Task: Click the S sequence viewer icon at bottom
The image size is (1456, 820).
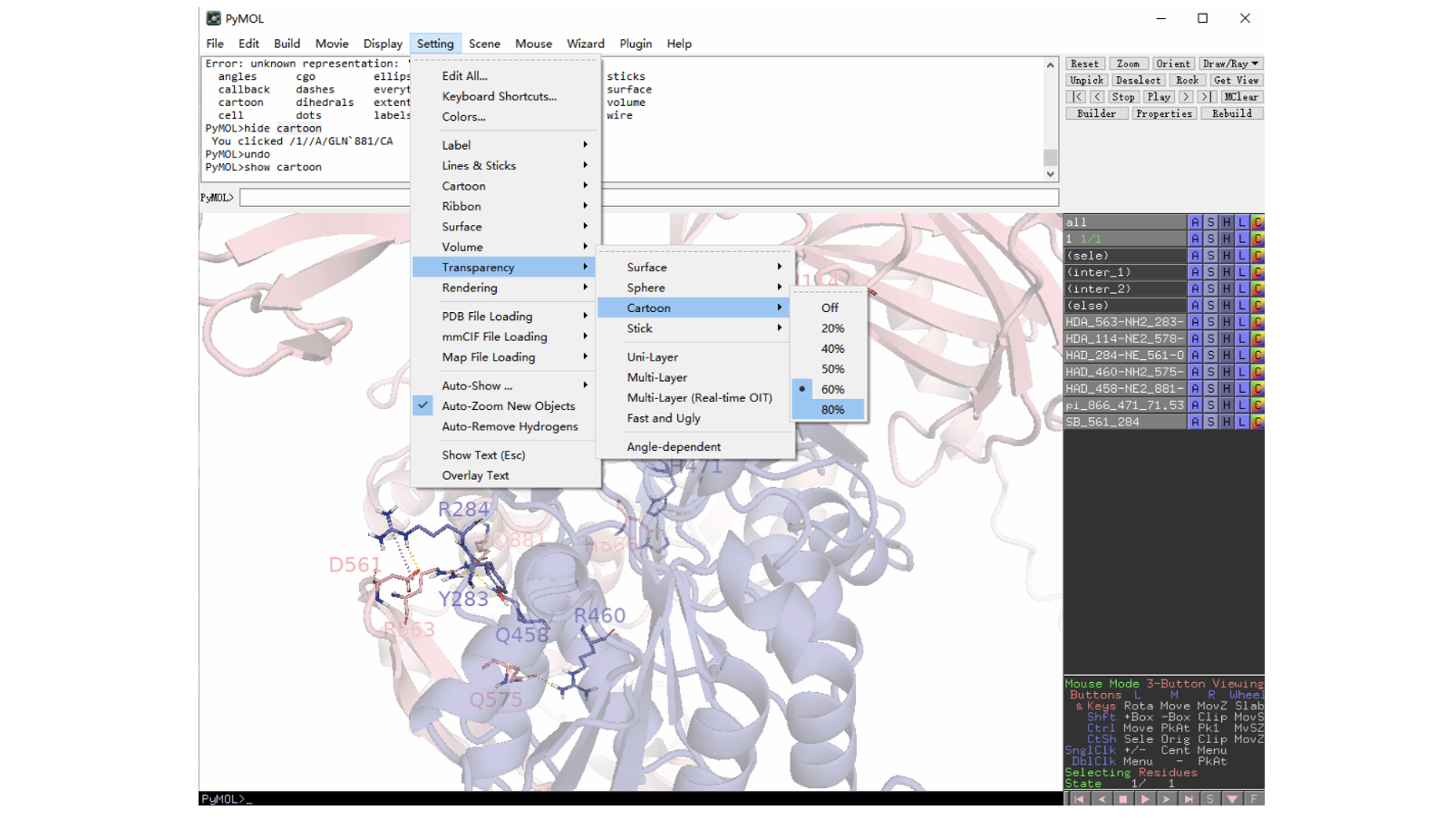Action: [x=1210, y=799]
